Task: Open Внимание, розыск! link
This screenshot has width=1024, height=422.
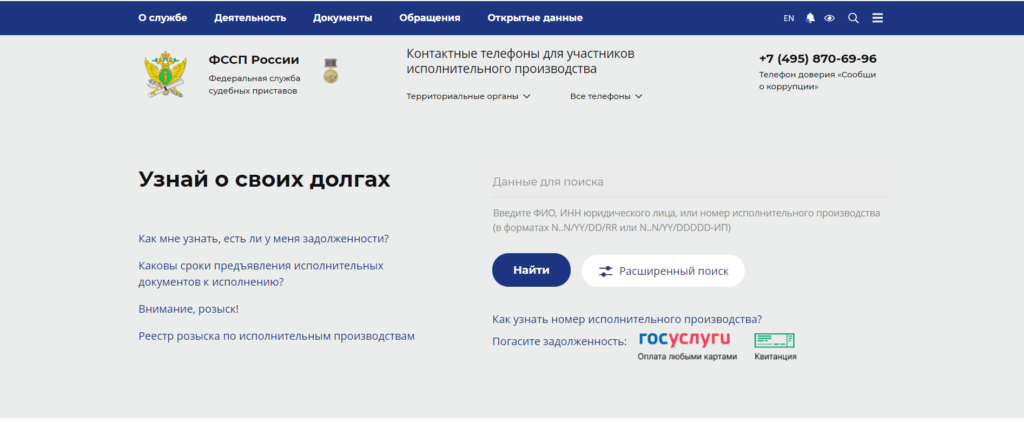Action: click(188, 310)
